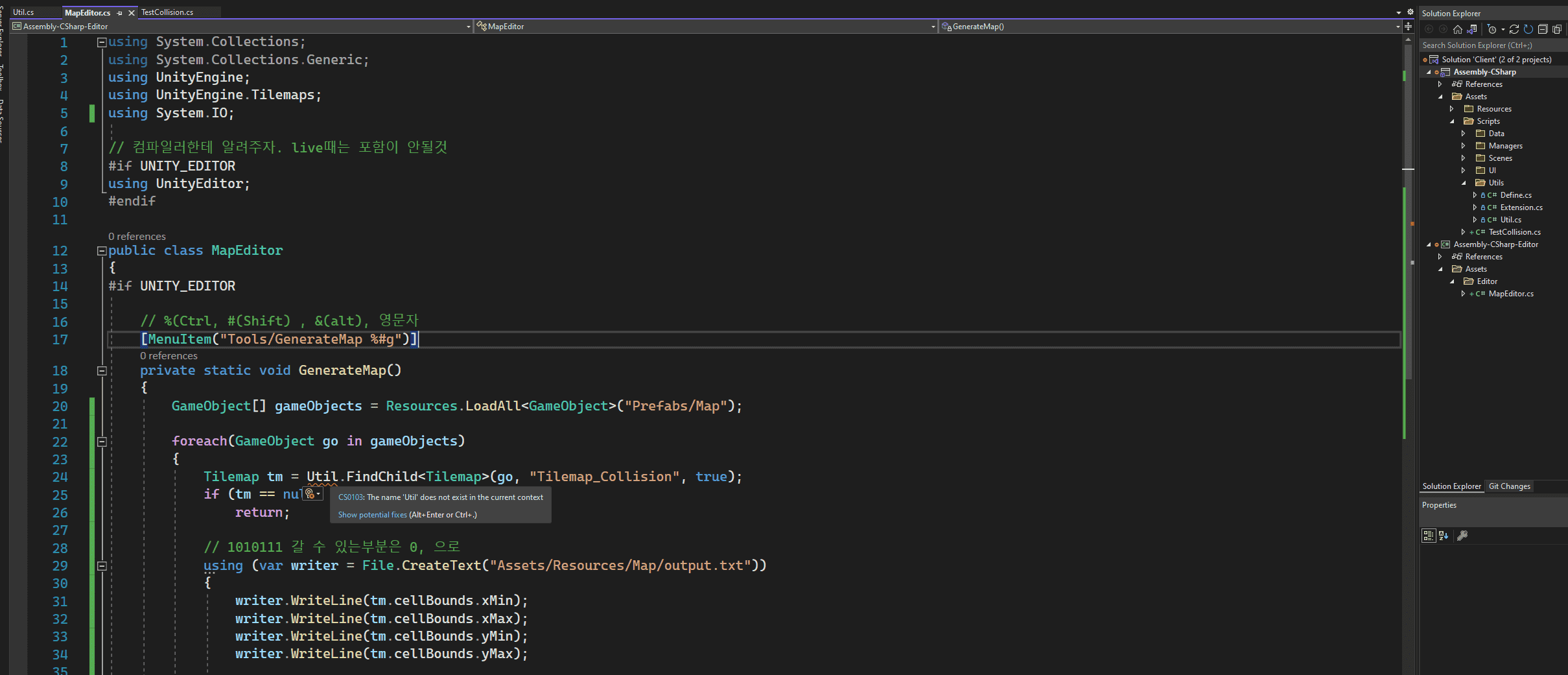Open Util.cs in Solution Explorer

click(x=1510, y=220)
